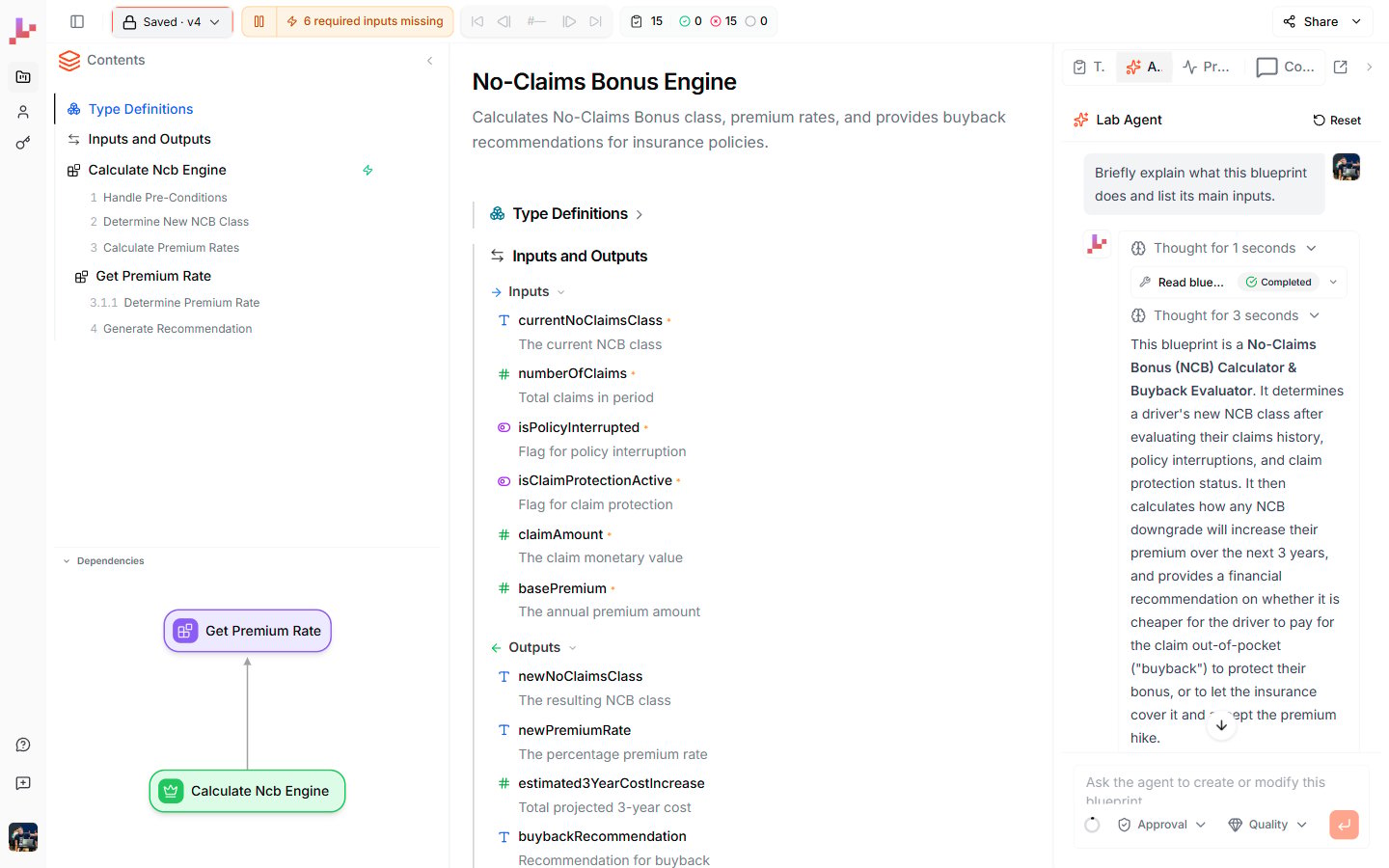The height and width of the screenshot is (868, 1389).
Task: Reset the Lab Agent conversation
Action: (1337, 121)
